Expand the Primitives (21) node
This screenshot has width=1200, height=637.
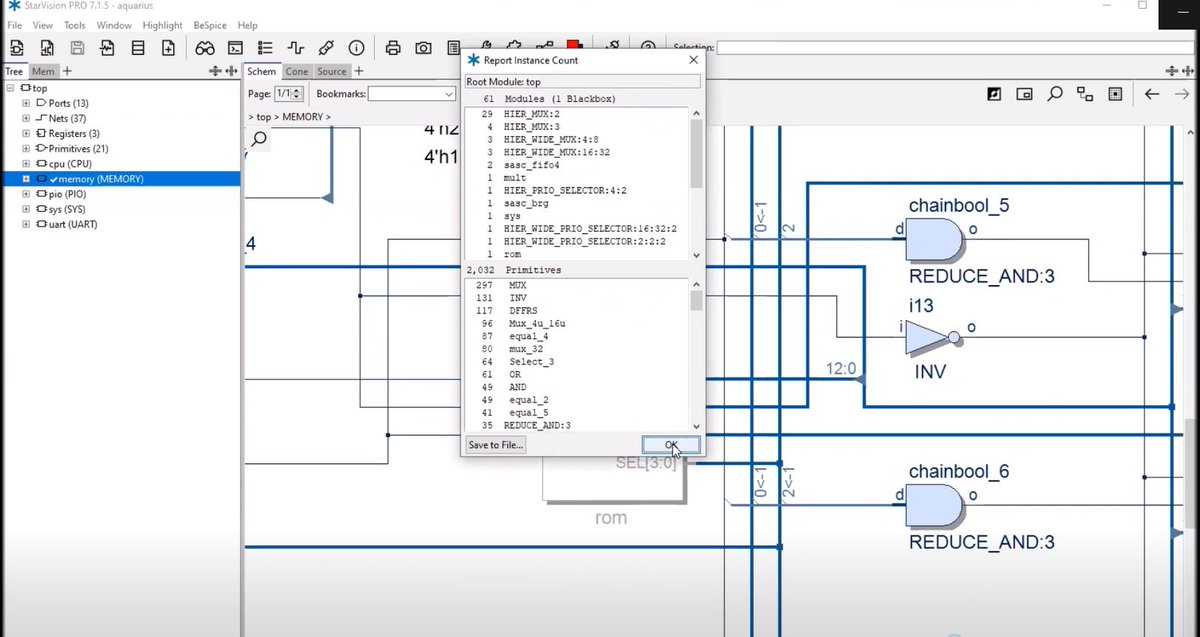coord(27,148)
